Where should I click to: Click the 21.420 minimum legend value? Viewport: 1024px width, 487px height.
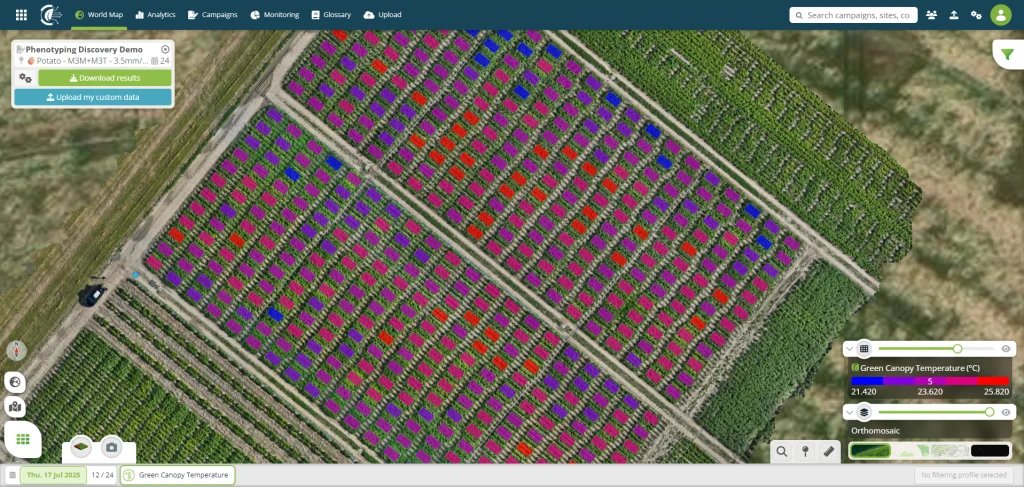pos(863,392)
